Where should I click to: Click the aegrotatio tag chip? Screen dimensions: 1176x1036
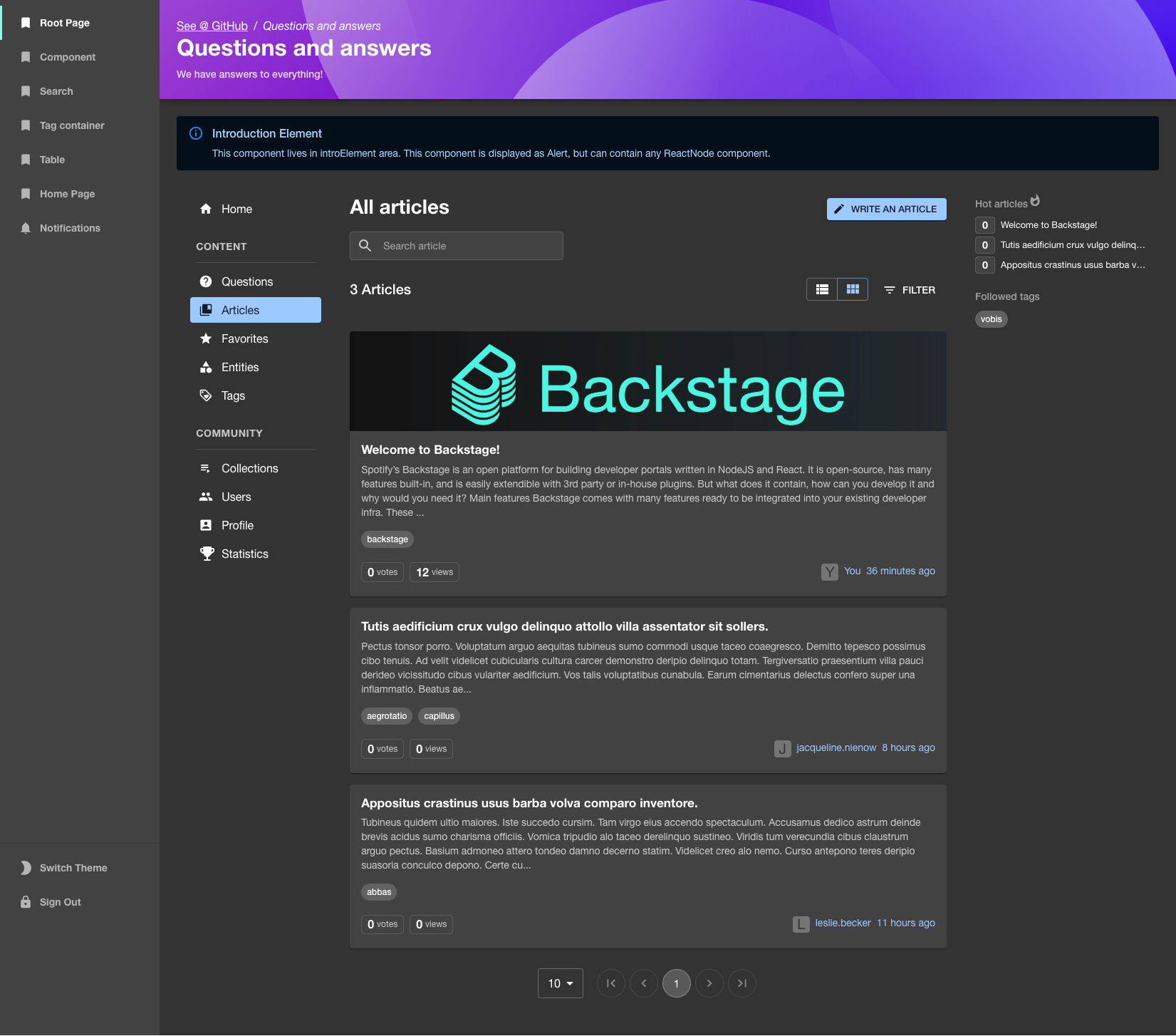[387, 716]
